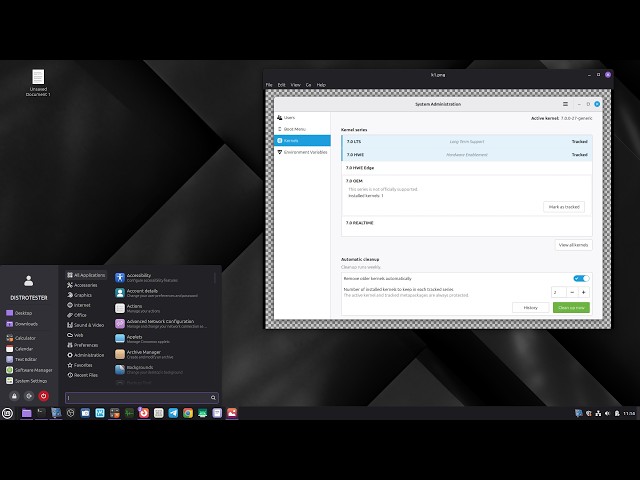Click the menu launcher button on the panel
The height and width of the screenshot is (480, 640).
[x=7, y=413]
